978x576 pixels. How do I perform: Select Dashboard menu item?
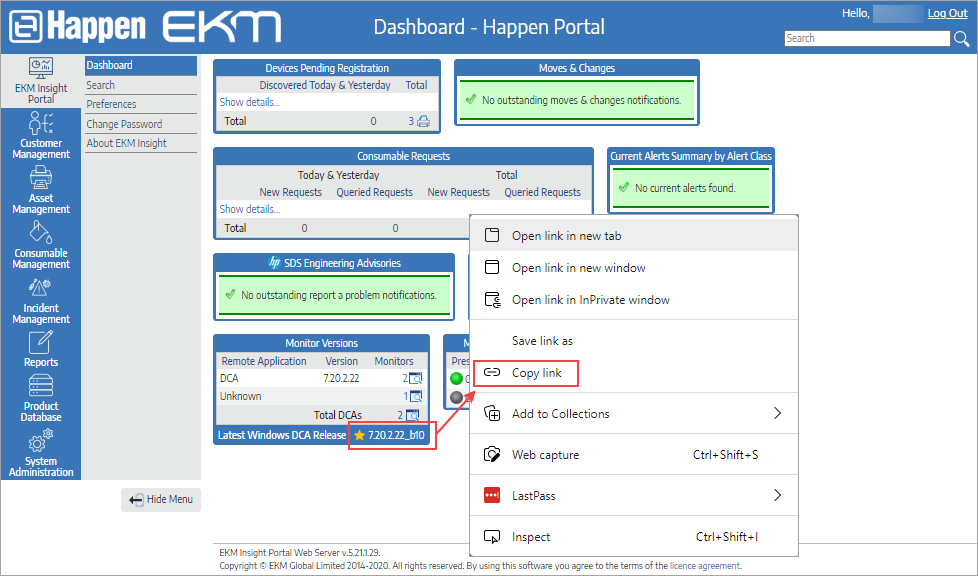141,66
